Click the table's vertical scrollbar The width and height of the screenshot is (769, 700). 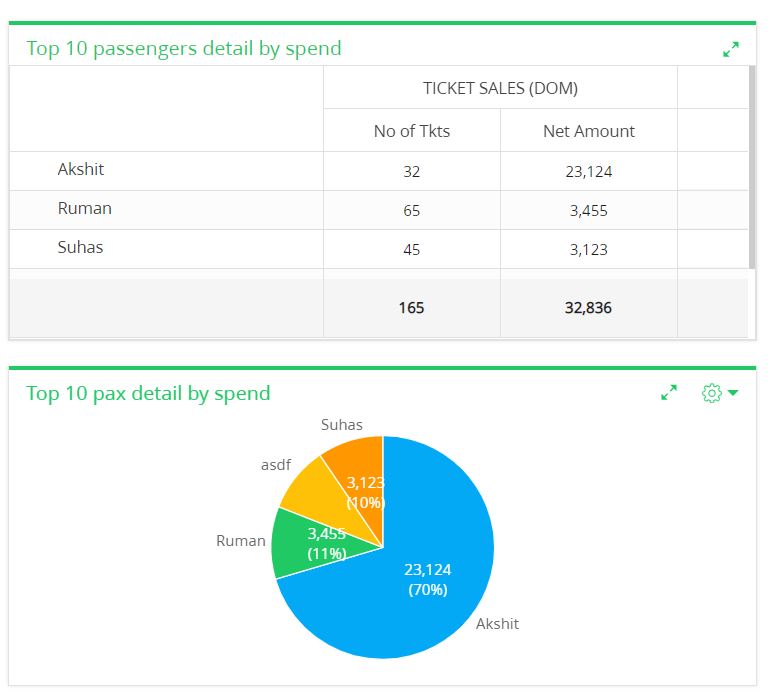click(752, 167)
